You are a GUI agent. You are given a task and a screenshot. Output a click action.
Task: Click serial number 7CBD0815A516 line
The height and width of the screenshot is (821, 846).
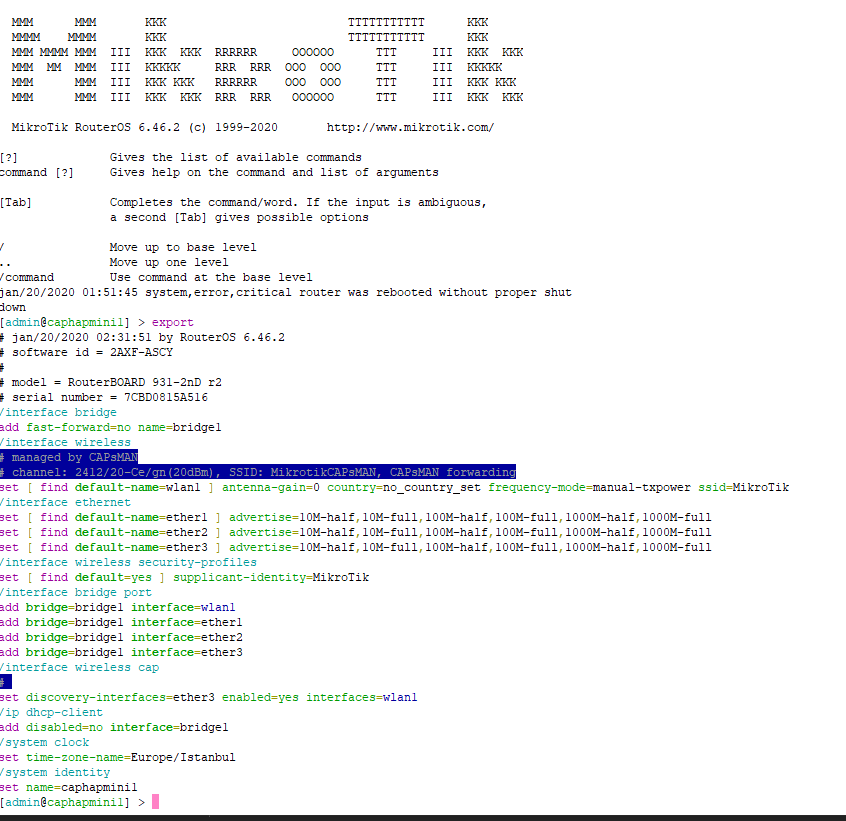click(x=104, y=397)
